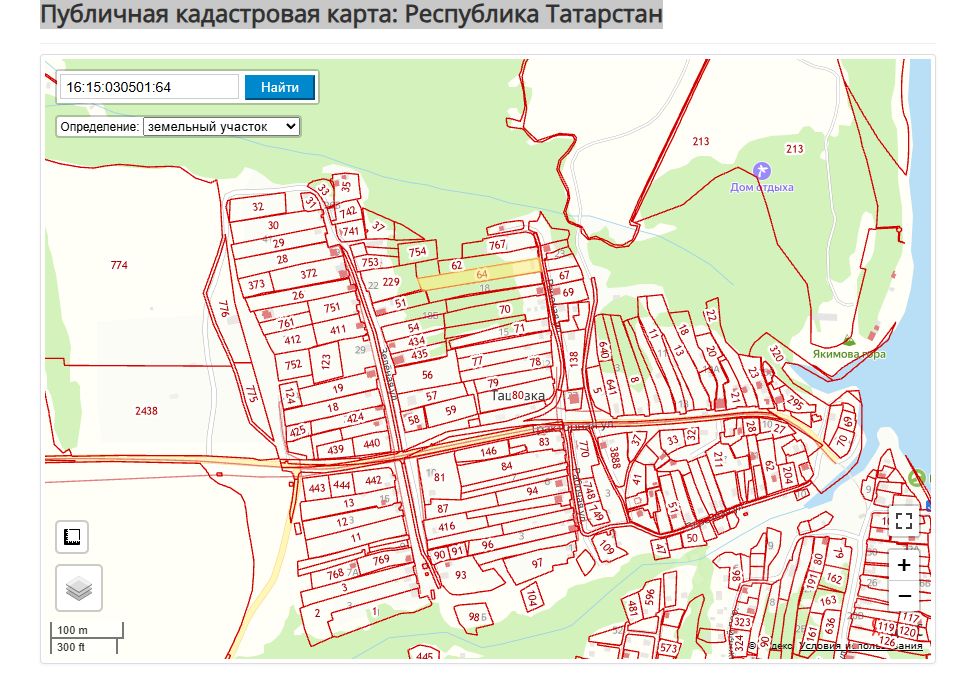Image resolution: width=961 pixels, height=676 pixels.
Task: Click the Якимова гора label
Action: point(849,354)
